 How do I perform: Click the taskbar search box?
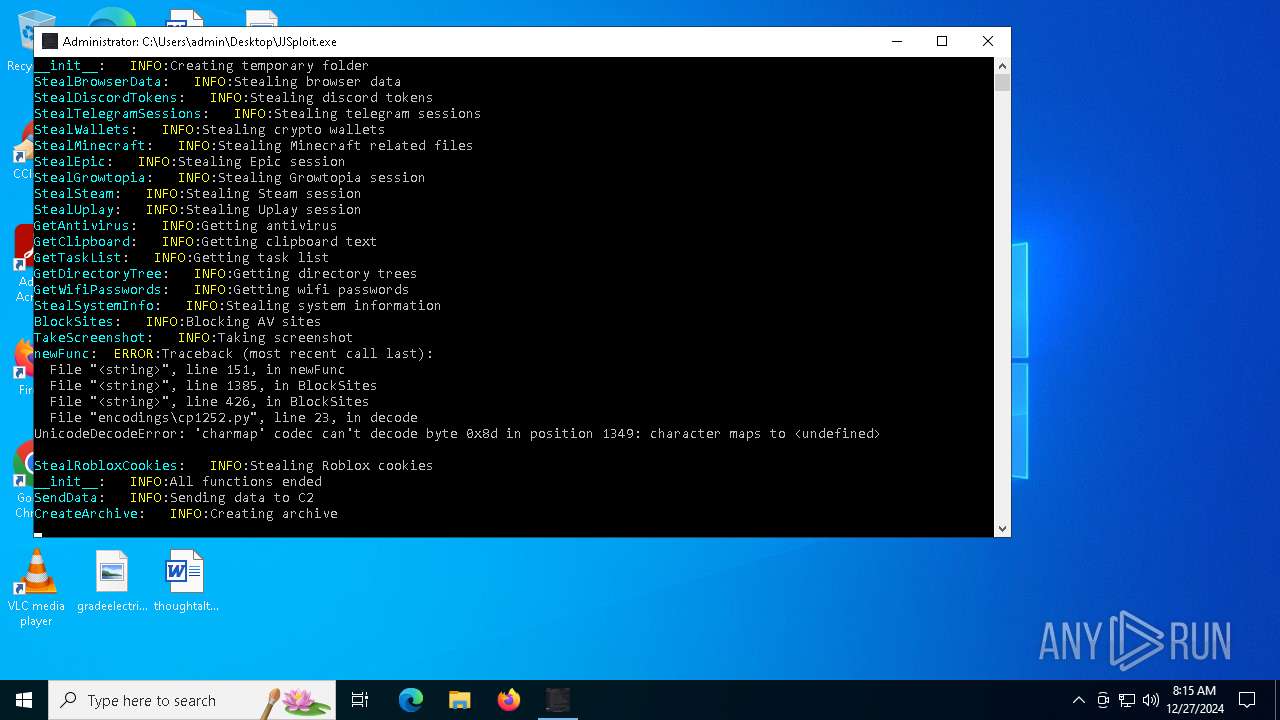coord(192,700)
